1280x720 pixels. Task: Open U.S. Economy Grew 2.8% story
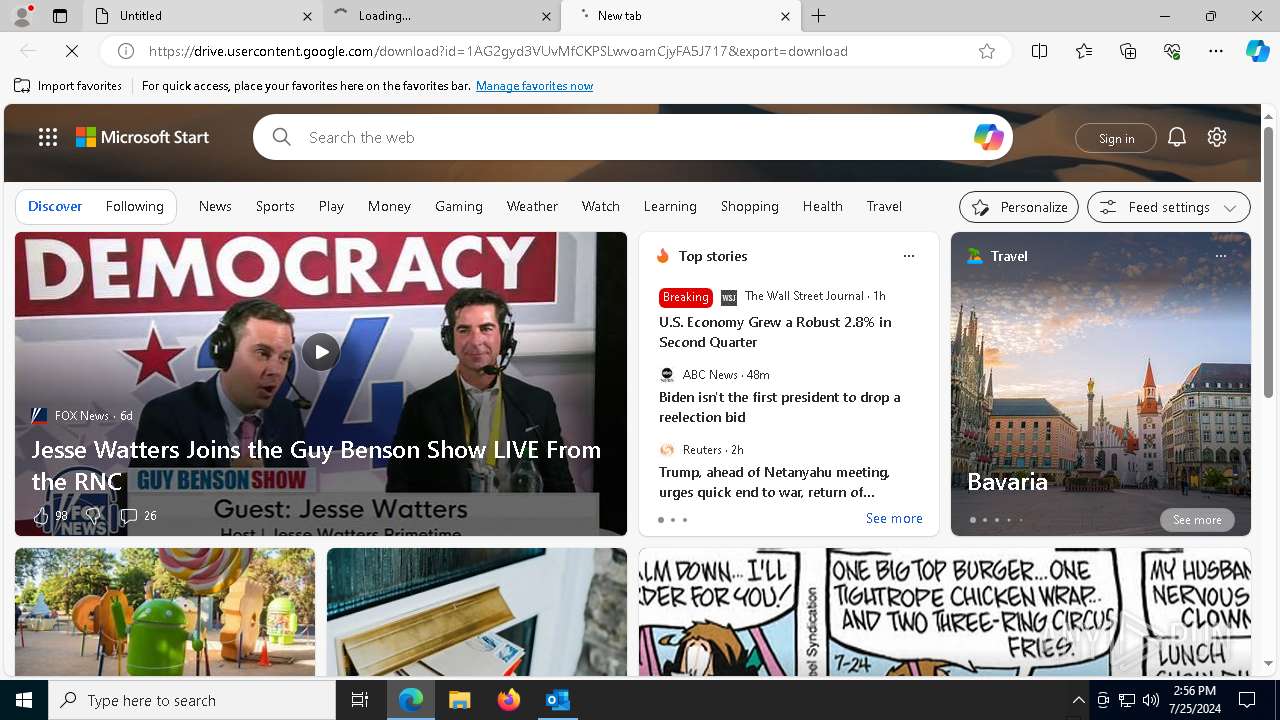(775, 332)
